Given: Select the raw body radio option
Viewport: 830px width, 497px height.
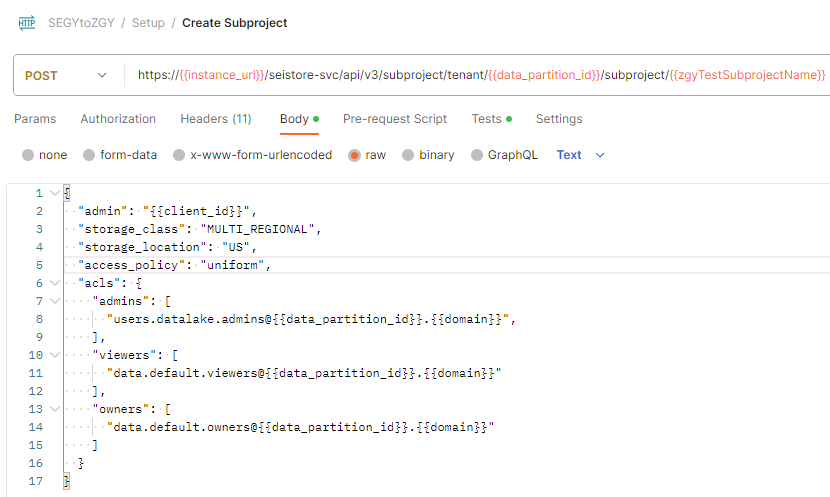Looking at the screenshot, I should tap(354, 155).
